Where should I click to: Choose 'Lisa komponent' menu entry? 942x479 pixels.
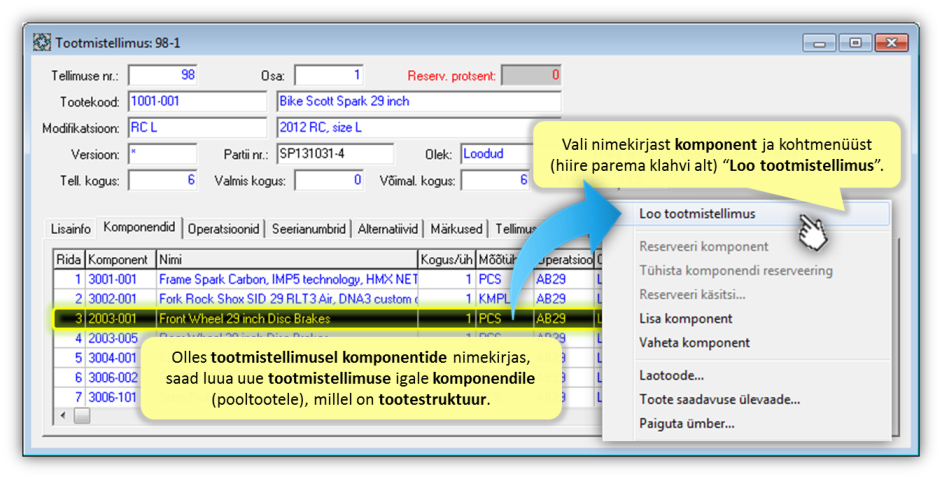pos(685,319)
